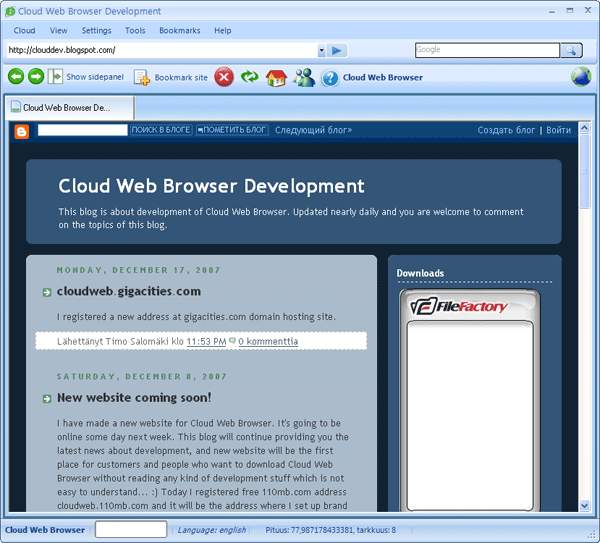Open New website coming soon! post title
600x543 pixels.
(x=134, y=398)
